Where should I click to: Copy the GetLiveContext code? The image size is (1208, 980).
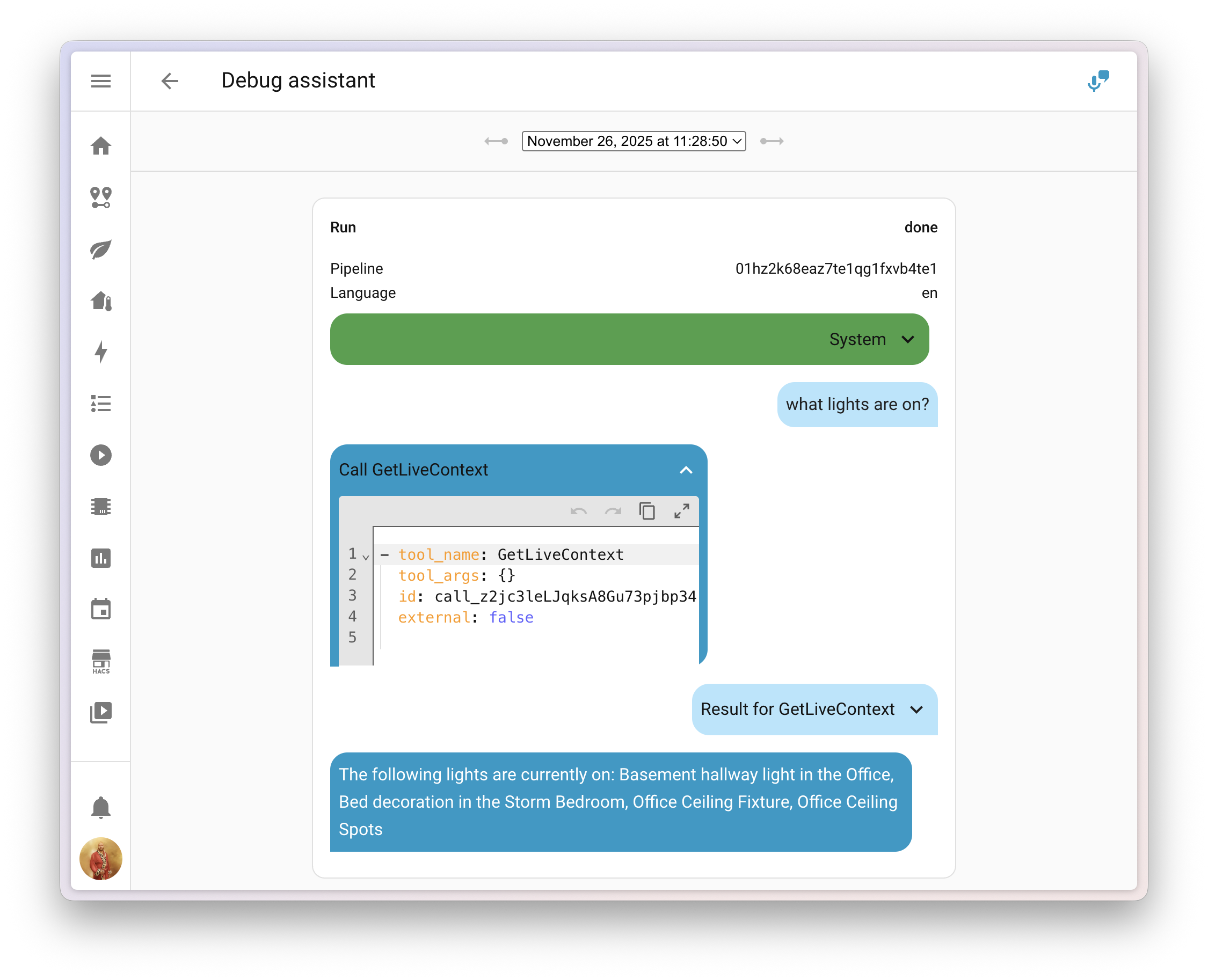pos(647,510)
